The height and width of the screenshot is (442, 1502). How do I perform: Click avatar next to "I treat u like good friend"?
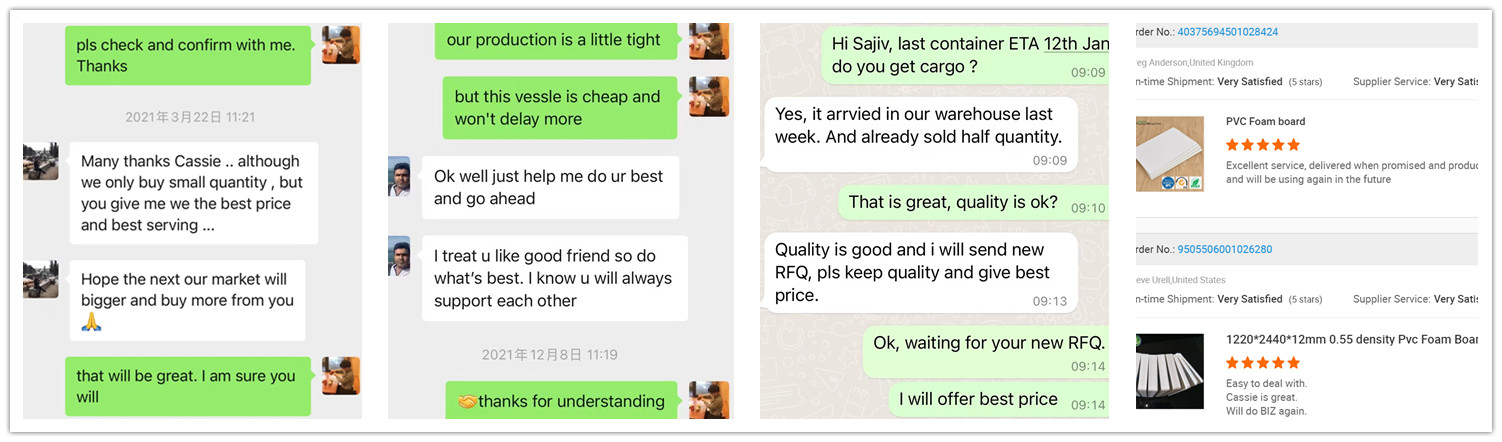399,256
